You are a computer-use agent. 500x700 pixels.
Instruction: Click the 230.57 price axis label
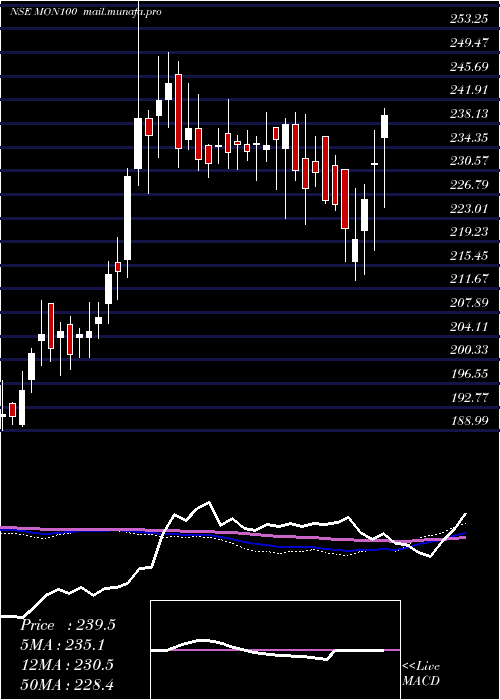(469, 161)
